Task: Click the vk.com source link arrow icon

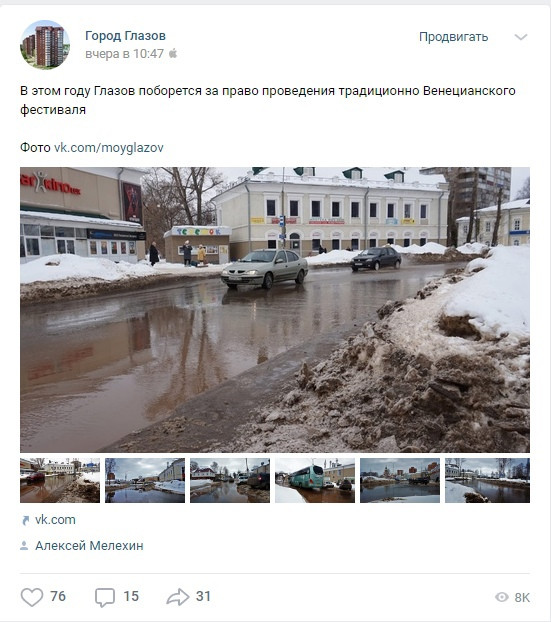Action: point(25,520)
